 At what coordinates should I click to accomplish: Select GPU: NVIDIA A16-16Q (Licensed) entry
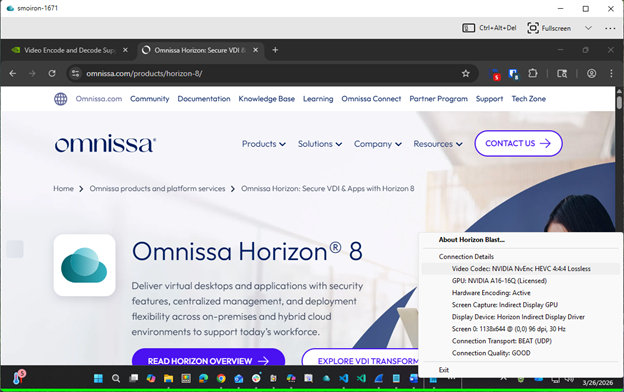pos(521,281)
